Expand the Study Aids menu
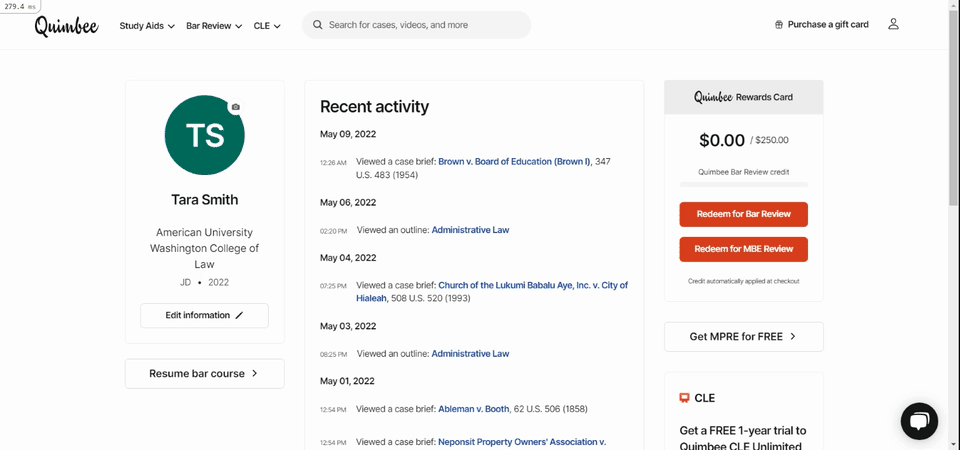Viewport: 960px width, 450px height. coord(147,26)
